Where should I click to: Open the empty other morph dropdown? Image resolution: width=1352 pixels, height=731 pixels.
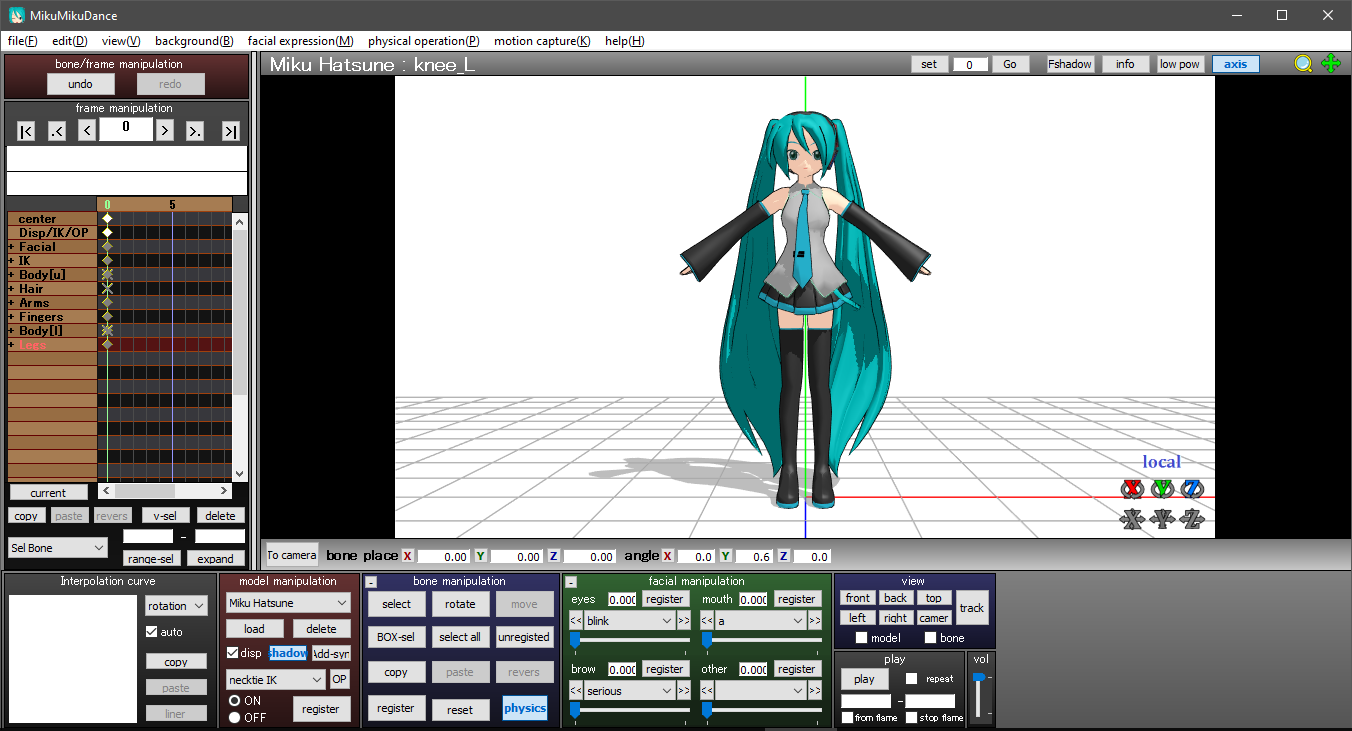click(x=761, y=691)
